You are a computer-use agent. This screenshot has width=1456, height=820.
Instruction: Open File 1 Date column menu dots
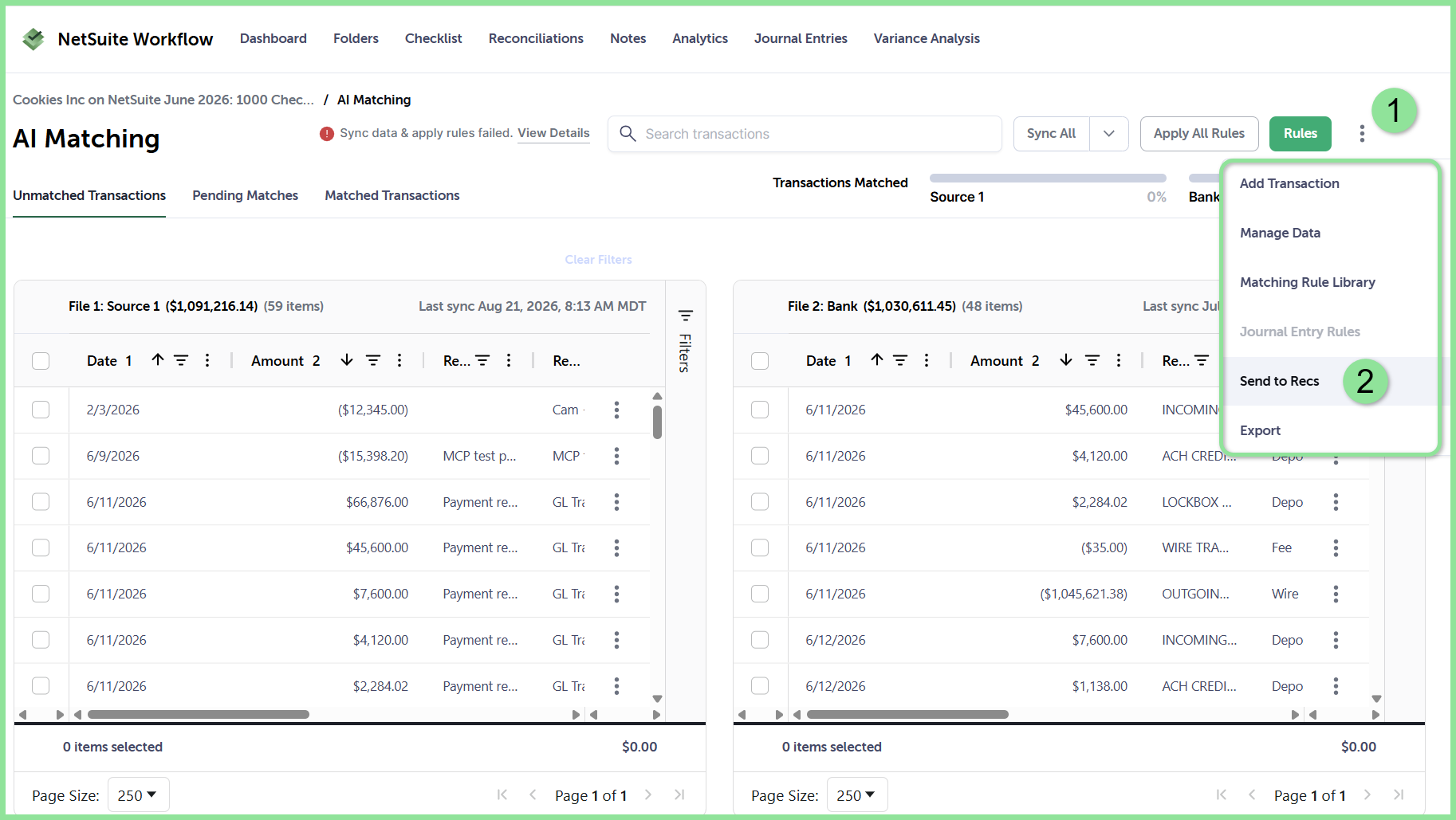[x=207, y=360]
